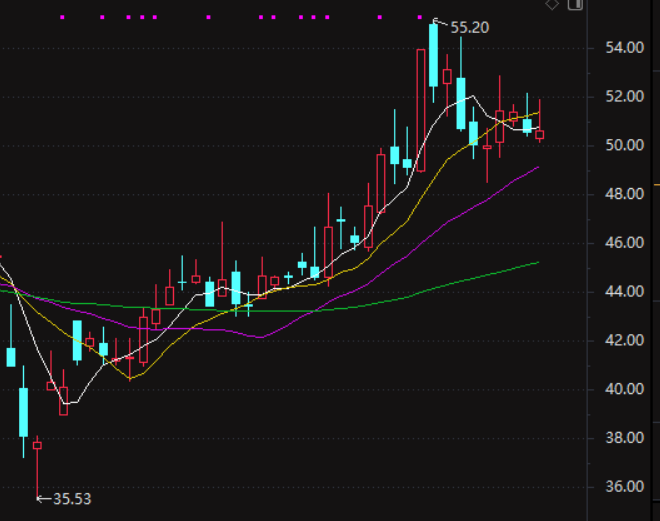Select the 46.00 price axis label
This screenshot has height=521, width=660.
pos(625,243)
